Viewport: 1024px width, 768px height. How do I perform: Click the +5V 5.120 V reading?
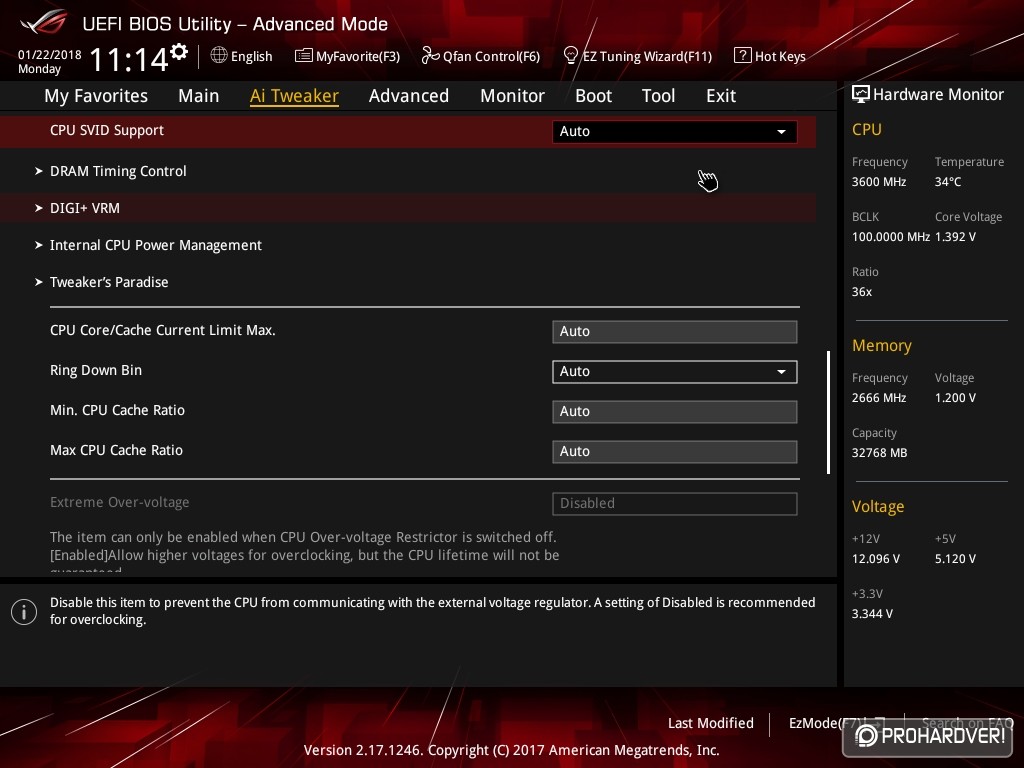pyautogui.click(x=955, y=559)
